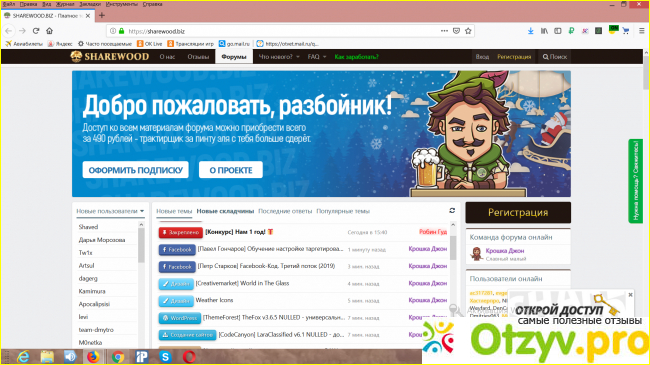Switch to the 'Новые темы' tab
650x365 pixels.
(174, 211)
